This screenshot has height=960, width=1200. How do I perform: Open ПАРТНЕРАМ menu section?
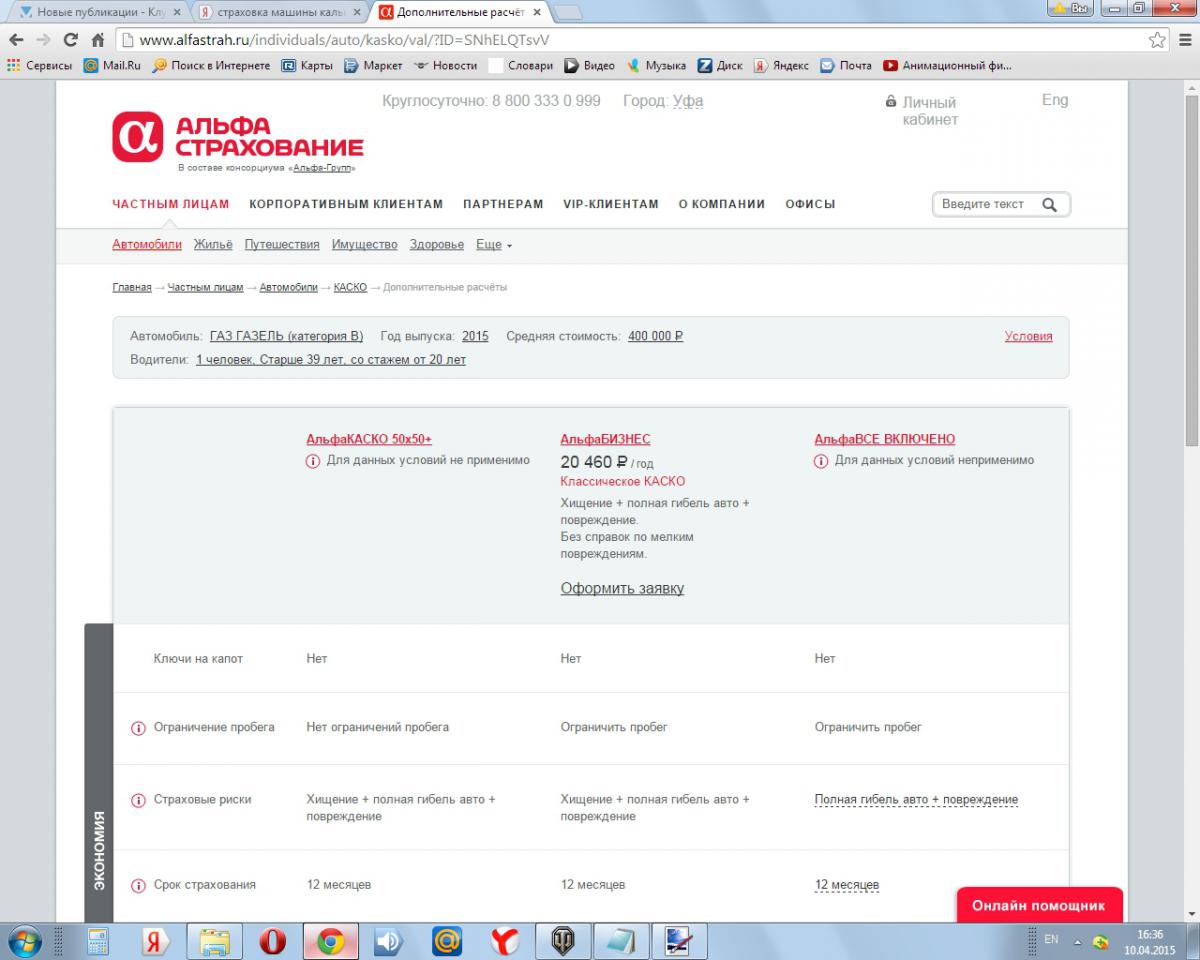[x=503, y=204]
